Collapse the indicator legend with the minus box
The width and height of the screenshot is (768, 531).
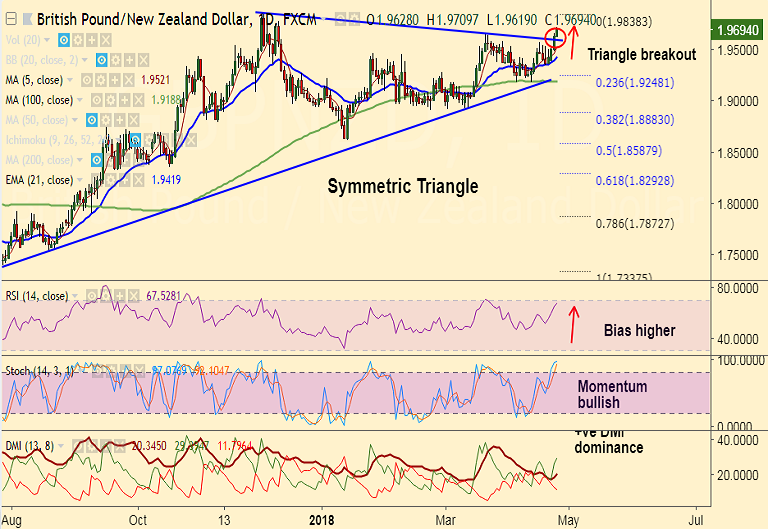coord(11,20)
